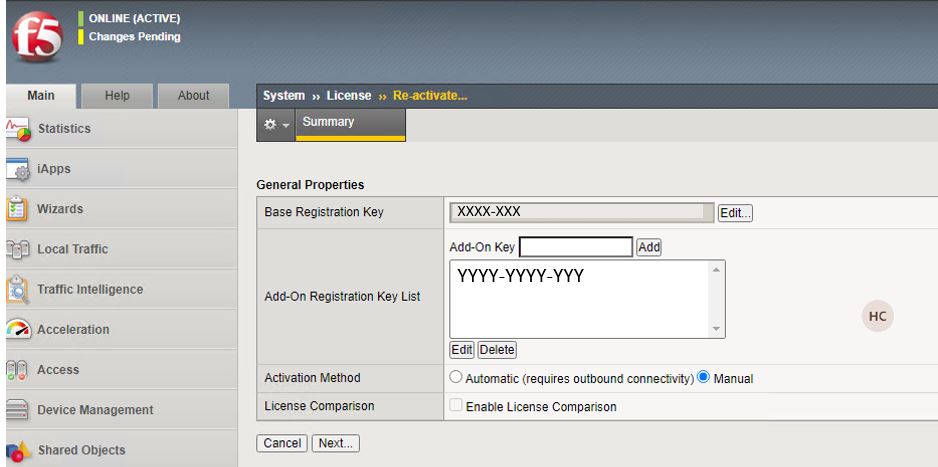Click the License breadcrumb link
The height and width of the screenshot is (467, 938).
tap(350, 96)
